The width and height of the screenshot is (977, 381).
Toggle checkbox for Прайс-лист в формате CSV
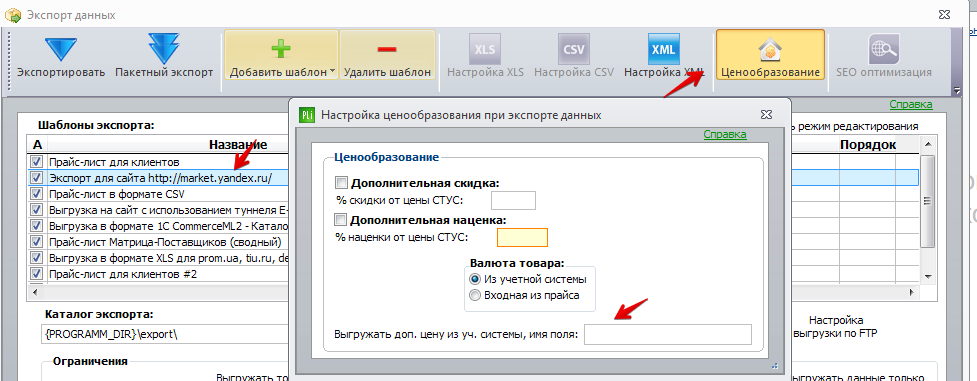[x=36, y=193]
